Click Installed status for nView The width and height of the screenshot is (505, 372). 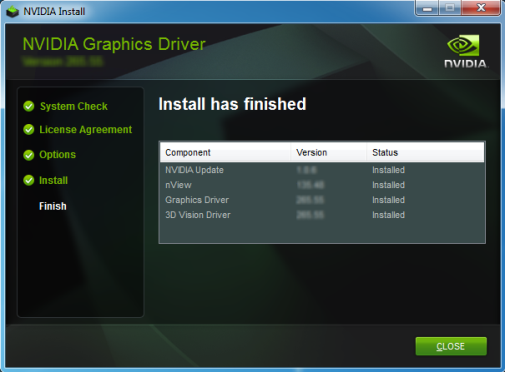(388, 185)
